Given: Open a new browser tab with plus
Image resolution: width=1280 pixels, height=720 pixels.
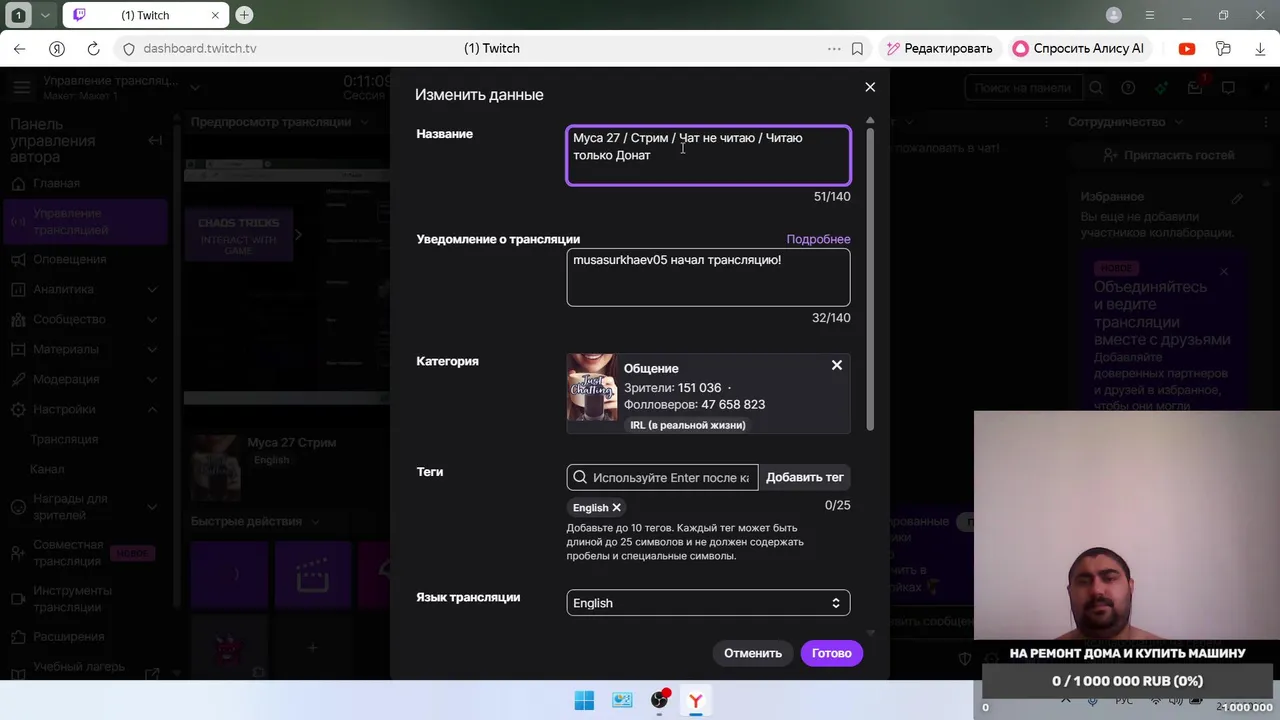Looking at the screenshot, I should point(244,15).
